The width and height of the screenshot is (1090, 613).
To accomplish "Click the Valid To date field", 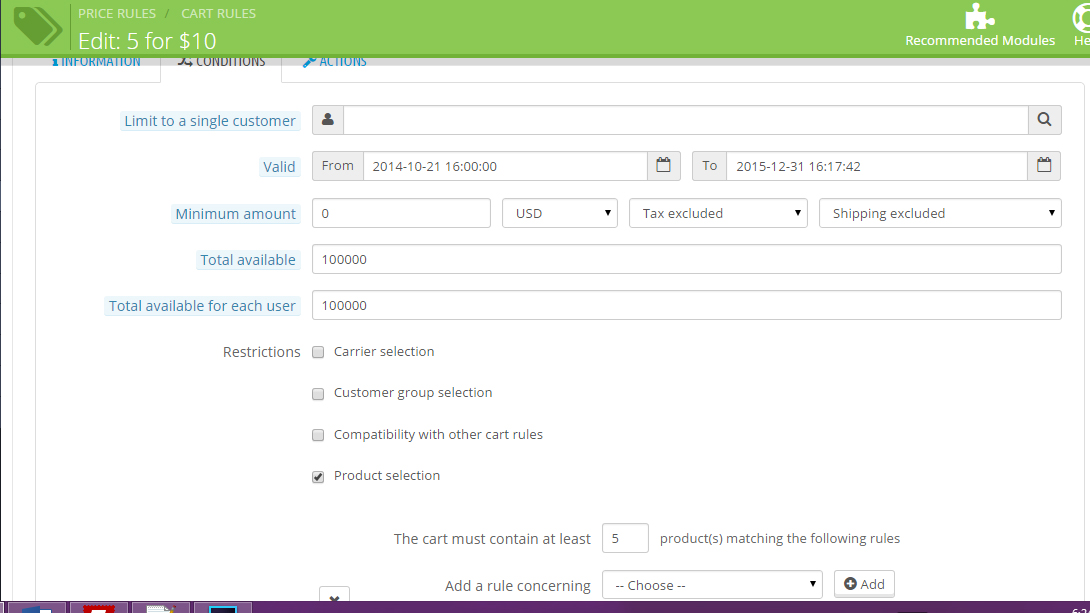I will pos(877,166).
